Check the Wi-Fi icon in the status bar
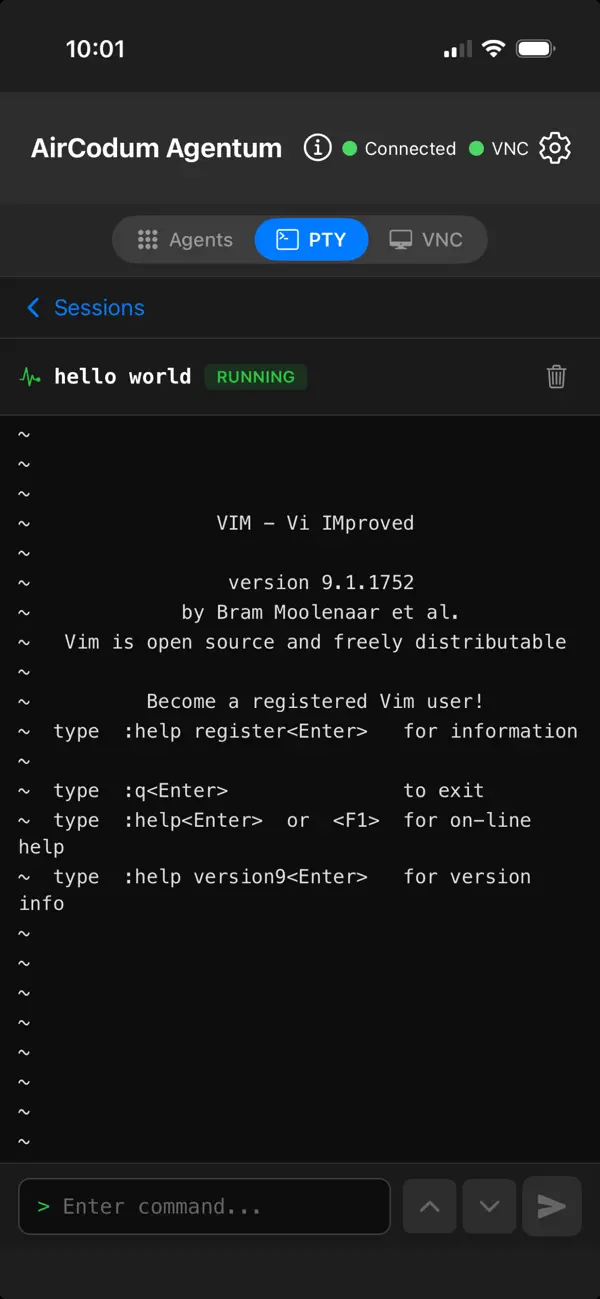The width and height of the screenshot is (600, 1299). coord(493,48)
